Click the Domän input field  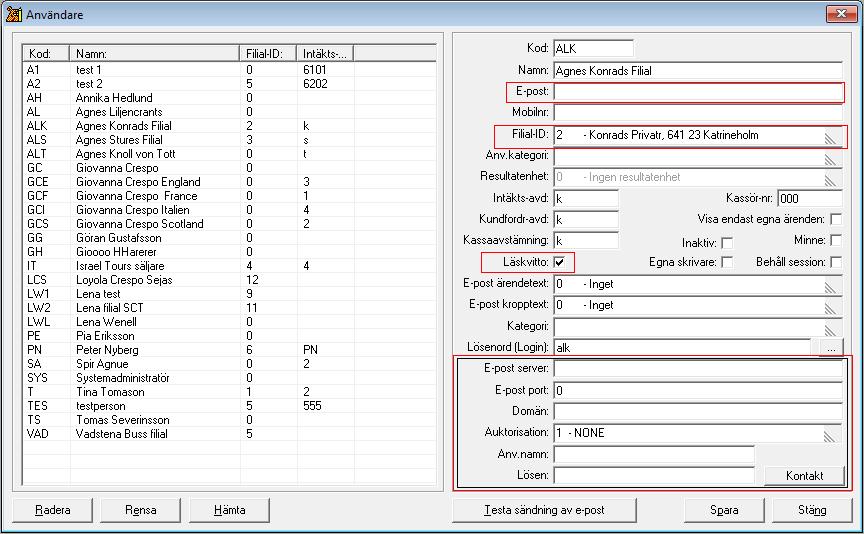point(698,412)
